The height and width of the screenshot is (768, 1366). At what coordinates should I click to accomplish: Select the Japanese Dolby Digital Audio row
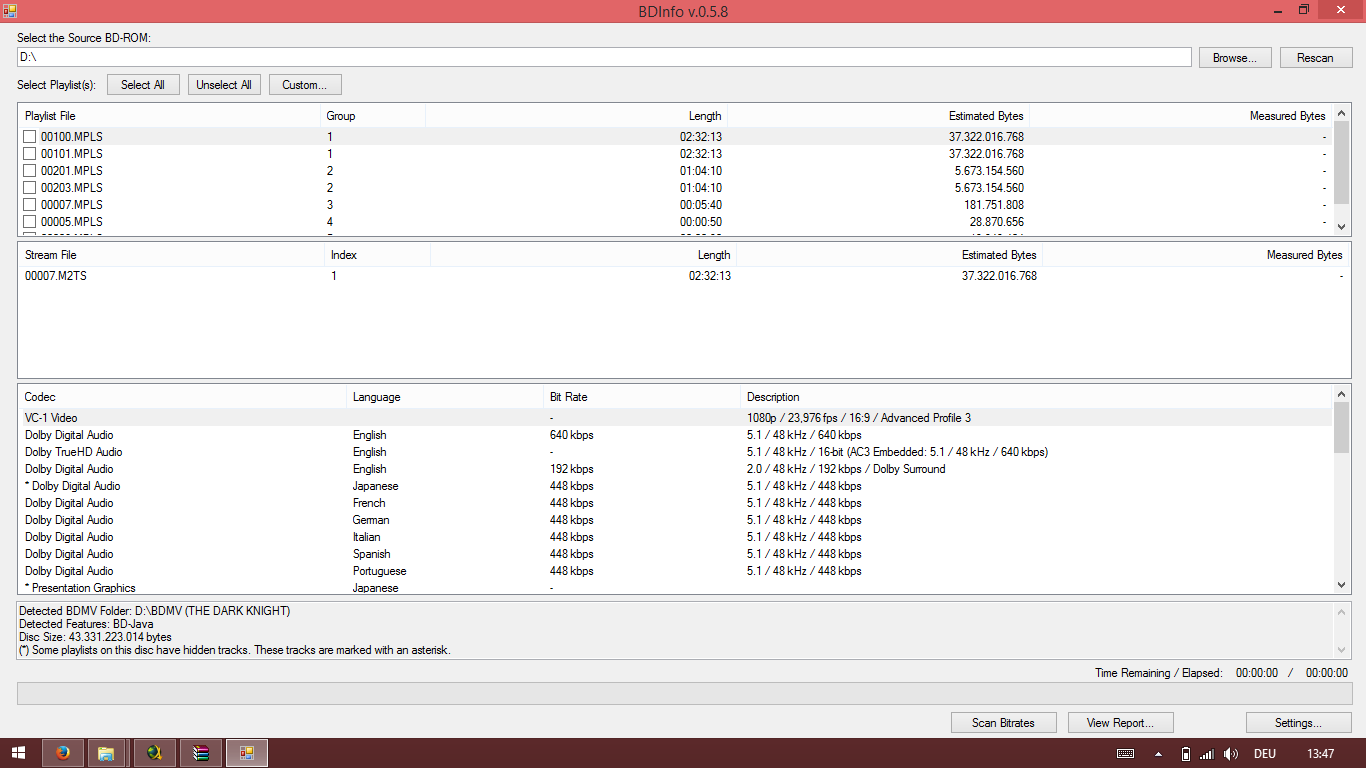point(676,486)
